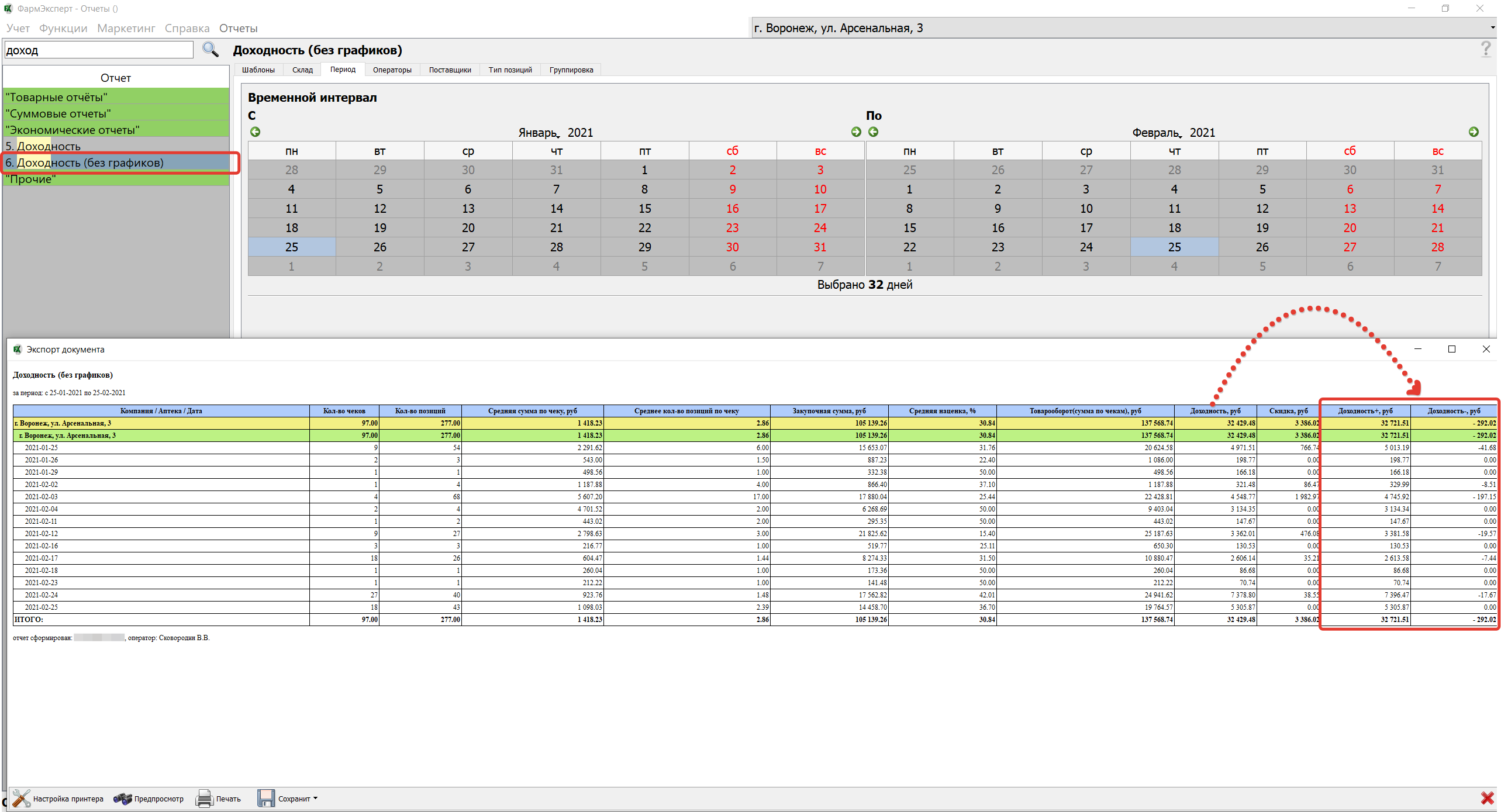Screen dimensions: 1501x812
Task: Expand the Save dropdown arrow
Action: click(x=316, y=798)
